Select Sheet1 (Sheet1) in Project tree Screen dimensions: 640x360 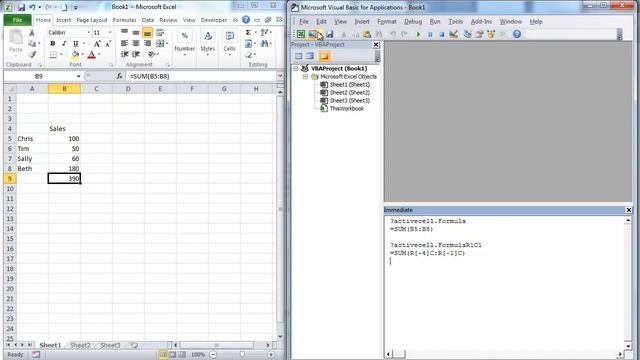(x=349, y=84)
